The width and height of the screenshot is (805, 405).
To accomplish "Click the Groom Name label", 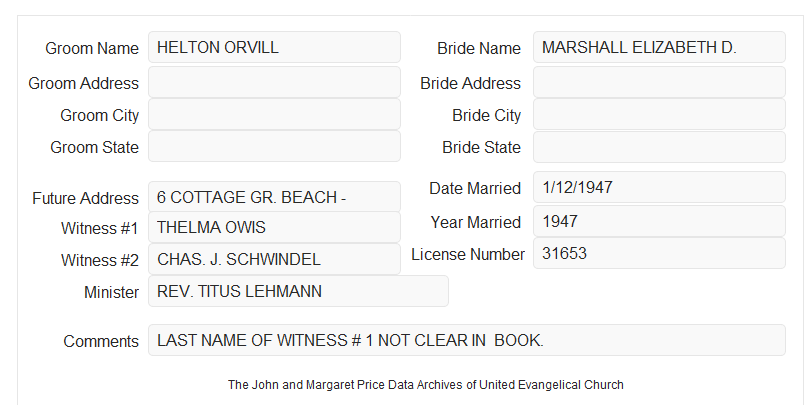I will [92, 48].
